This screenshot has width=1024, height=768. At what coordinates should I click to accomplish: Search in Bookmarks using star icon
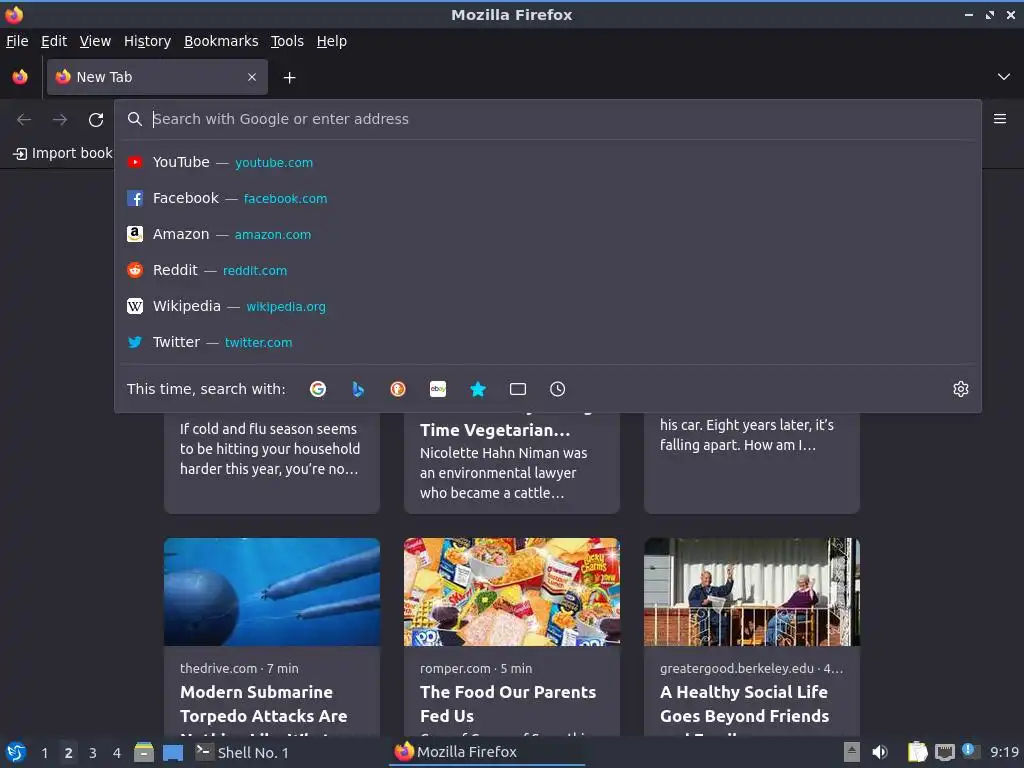478,389
